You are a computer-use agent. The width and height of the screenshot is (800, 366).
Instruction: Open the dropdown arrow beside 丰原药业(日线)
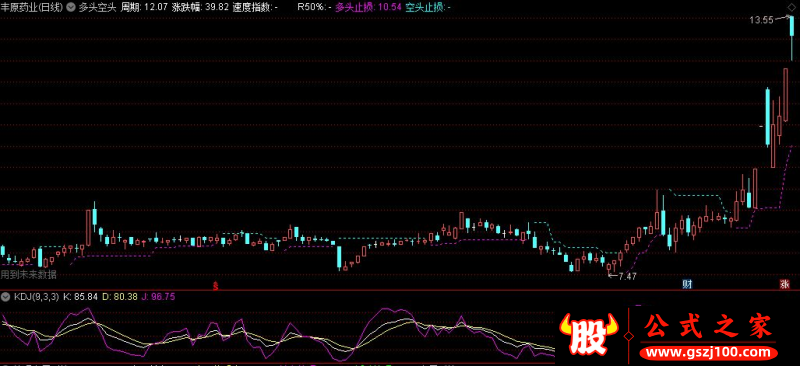tap(71, 8)
